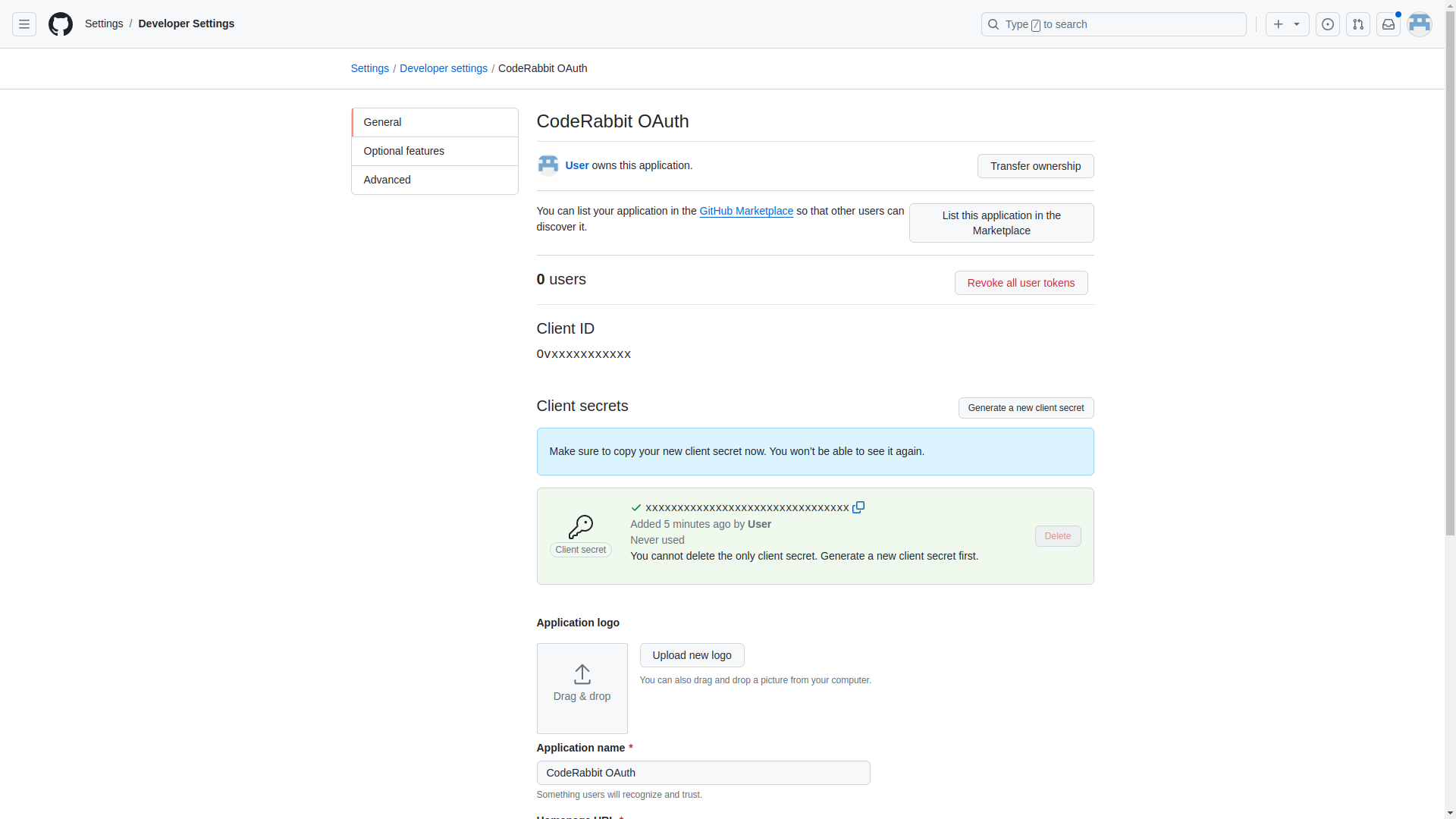Click the user avatar profile icon

coord(1419,24)
